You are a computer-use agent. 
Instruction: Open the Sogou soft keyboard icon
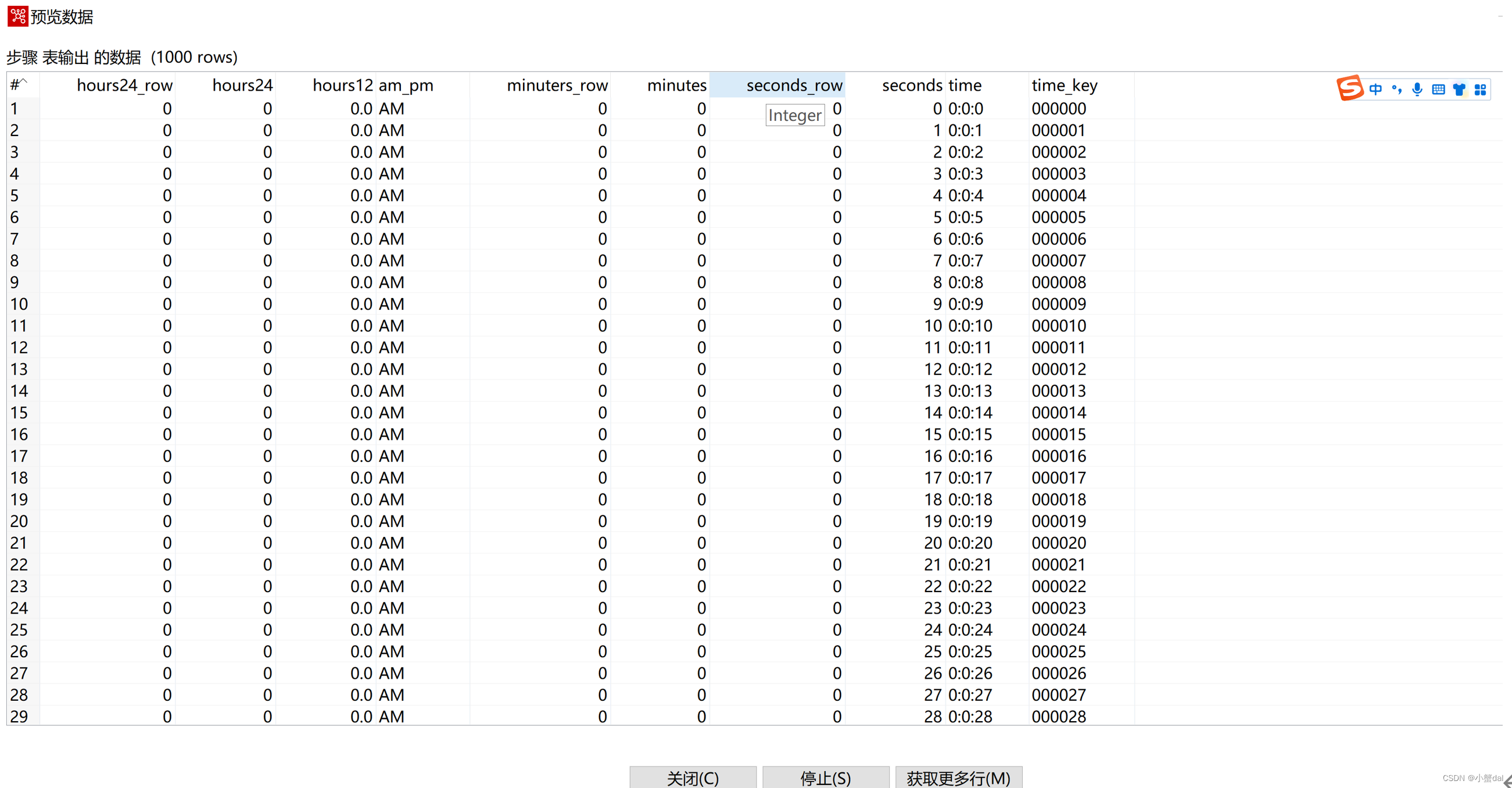pyautogui.click(x=1438, y=89)
